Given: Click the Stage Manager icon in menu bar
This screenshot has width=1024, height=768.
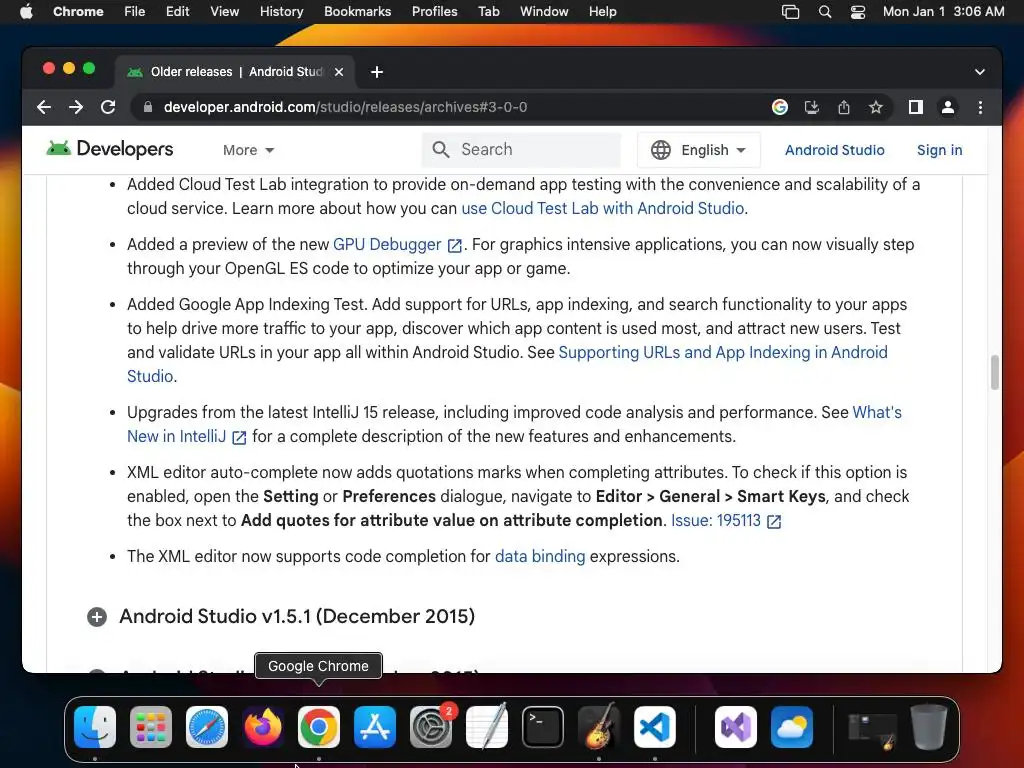Looking at the screenshot, I should (x=790, y=12).
